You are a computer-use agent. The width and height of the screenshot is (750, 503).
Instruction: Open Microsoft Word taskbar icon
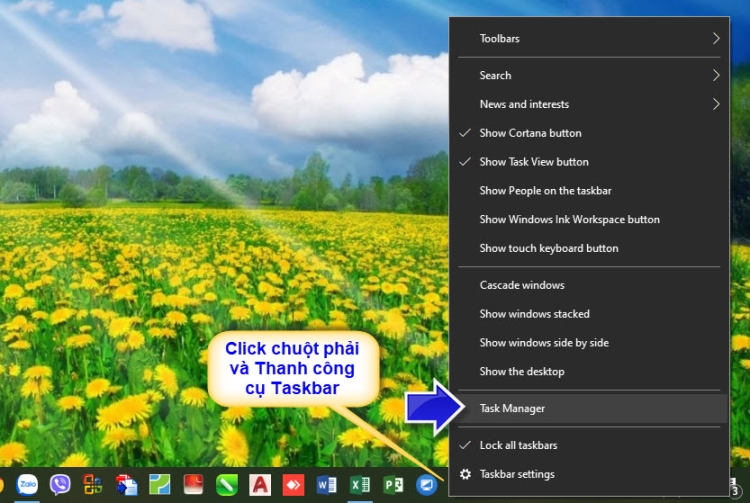tap(326, 485)
